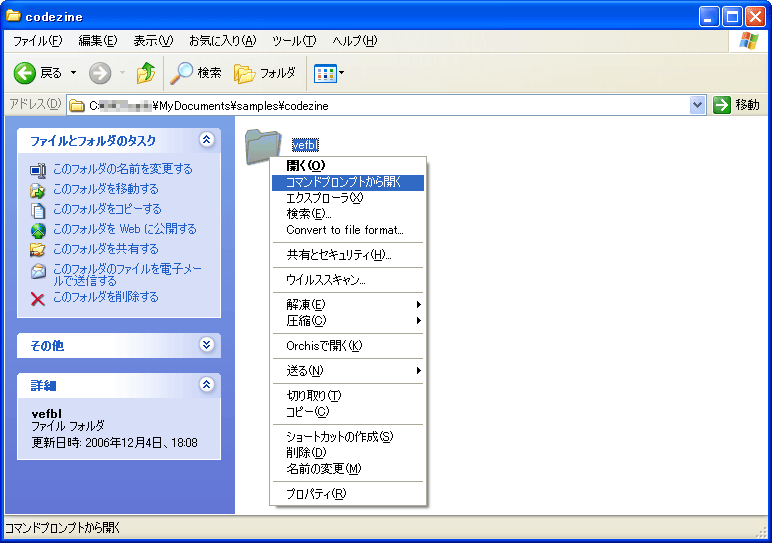This screenshot has height=543, width=772.
Task: Click the Windows flag logo
Action: (x=748, y=41)
